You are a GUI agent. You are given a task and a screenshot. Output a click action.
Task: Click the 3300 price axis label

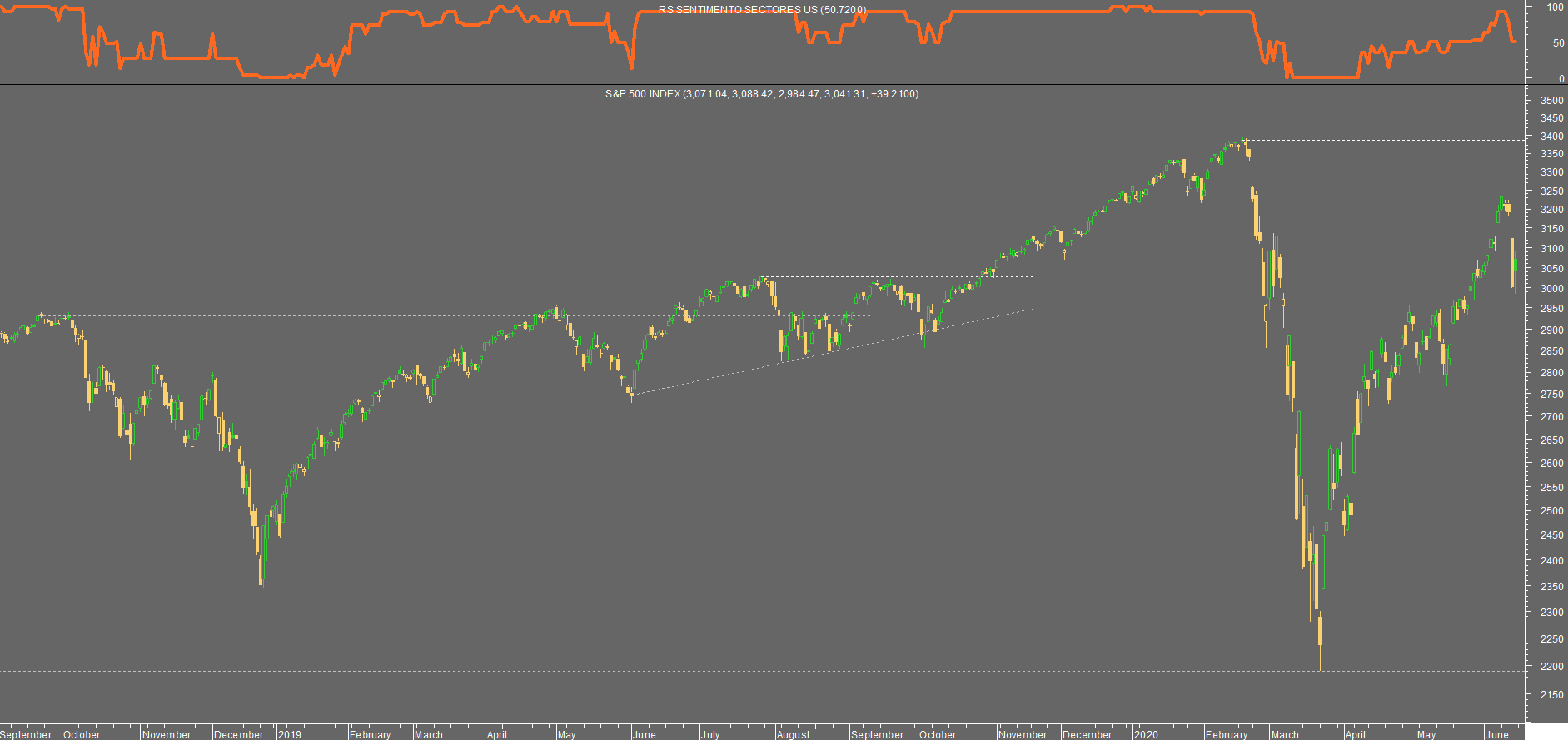[x=1551, y=172]
